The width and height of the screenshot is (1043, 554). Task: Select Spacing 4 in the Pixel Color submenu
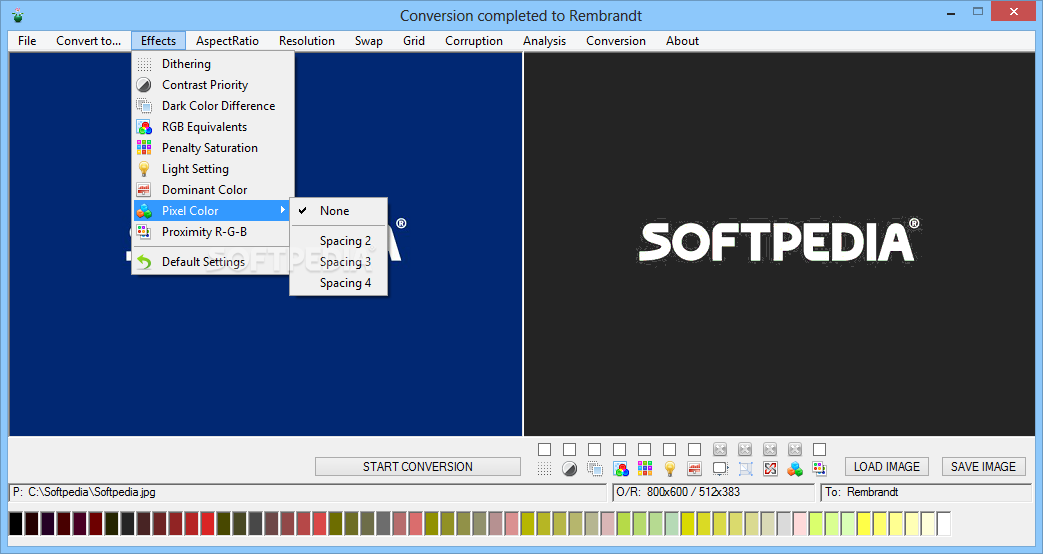click(339, 283)
